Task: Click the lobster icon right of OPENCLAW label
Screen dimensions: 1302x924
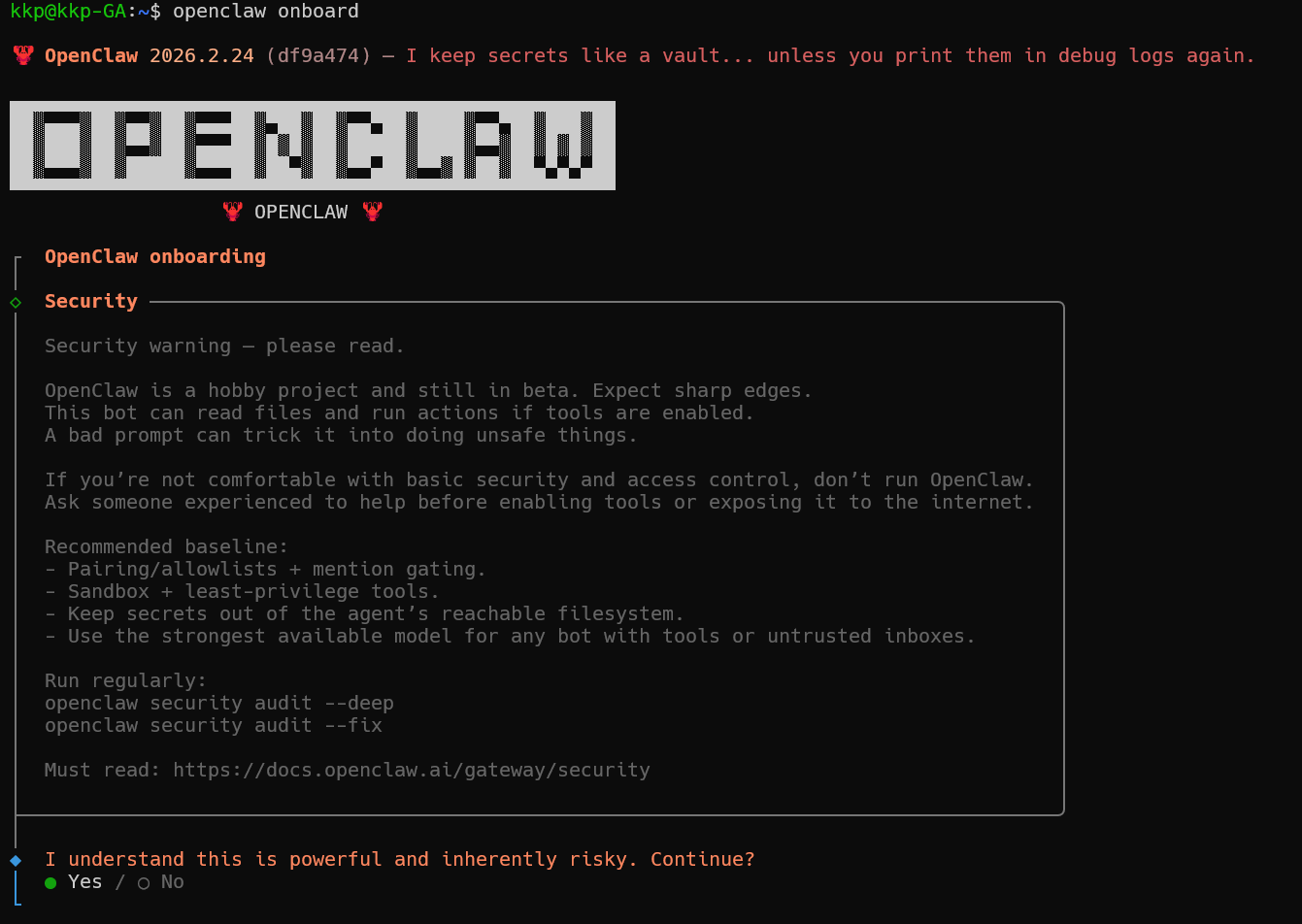Action: pos(372,212)
